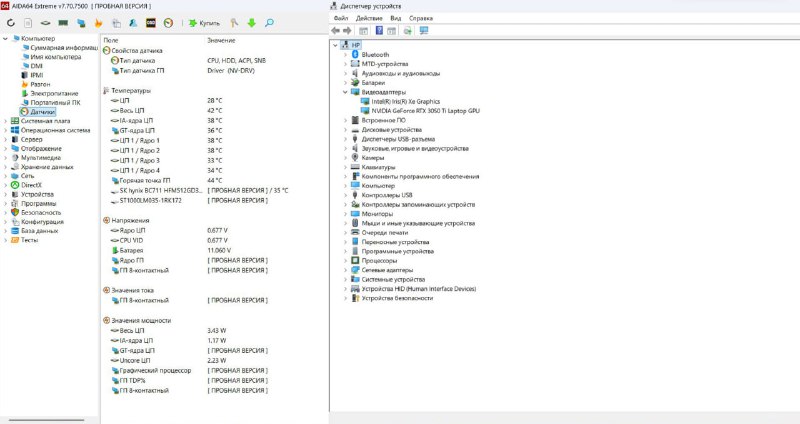The image size is (800, 424).
Task: Open the Электропитание item
Action: (x=54, y=93)
